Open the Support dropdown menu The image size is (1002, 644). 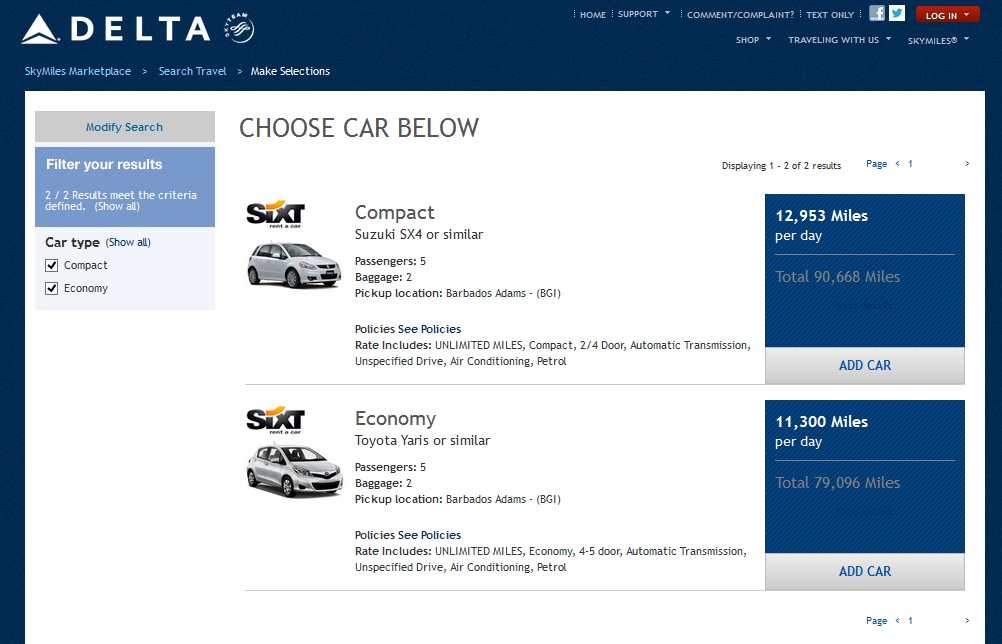[644, 15]
